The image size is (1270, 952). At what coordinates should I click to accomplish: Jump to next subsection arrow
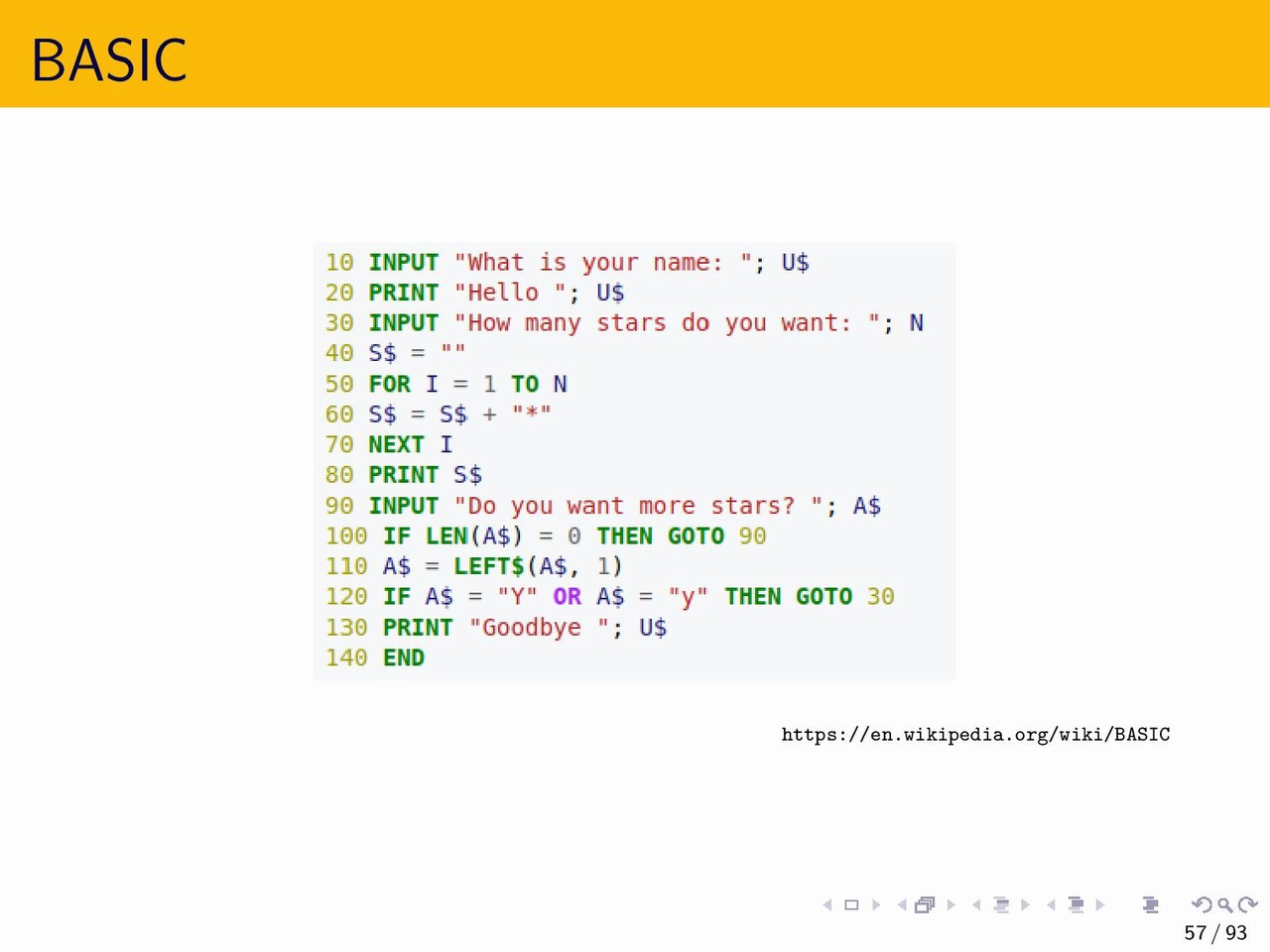pyautogui.click(x=1025, y=904)
